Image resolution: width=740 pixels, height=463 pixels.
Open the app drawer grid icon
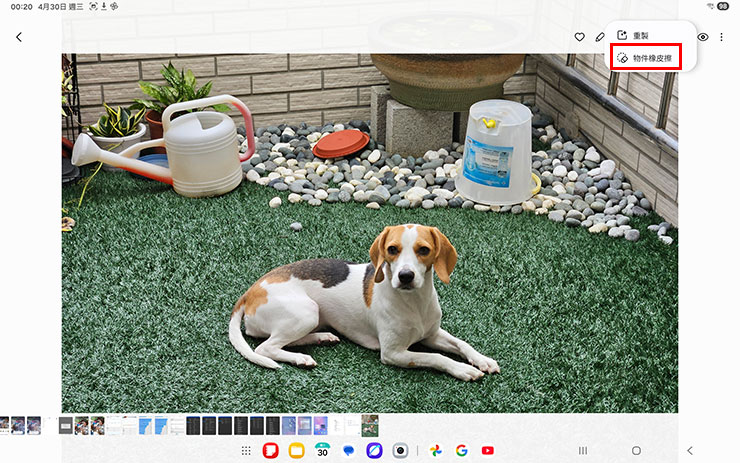[246, 451]
